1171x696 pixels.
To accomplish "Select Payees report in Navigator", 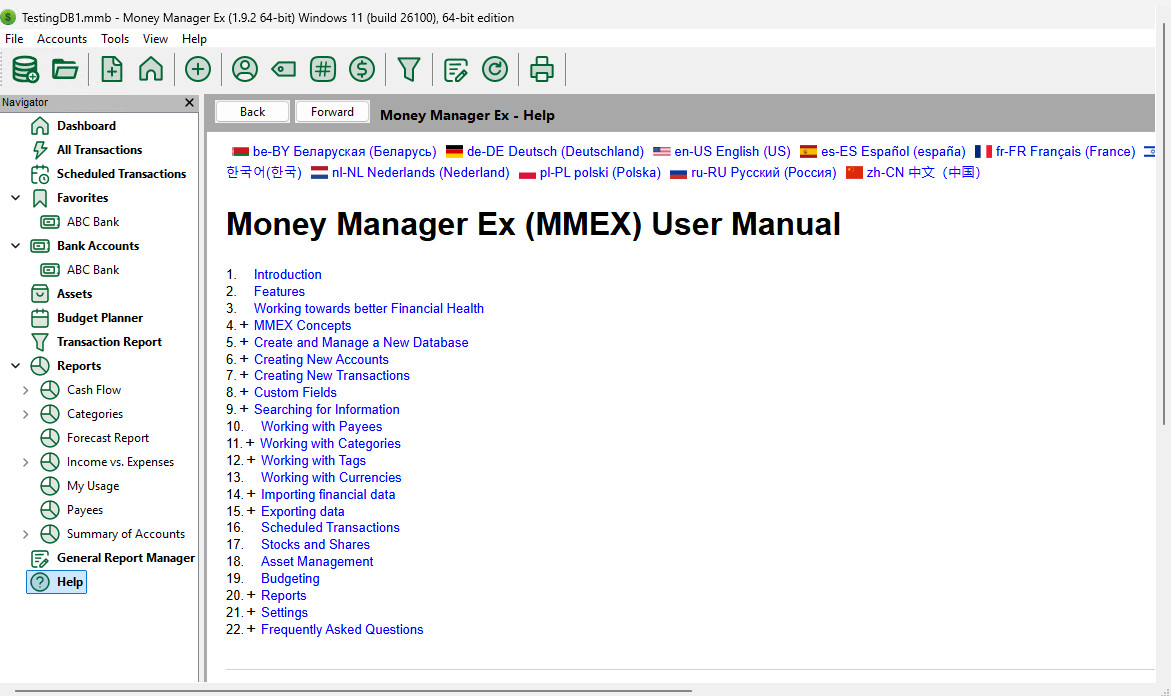I will (84, 510).
